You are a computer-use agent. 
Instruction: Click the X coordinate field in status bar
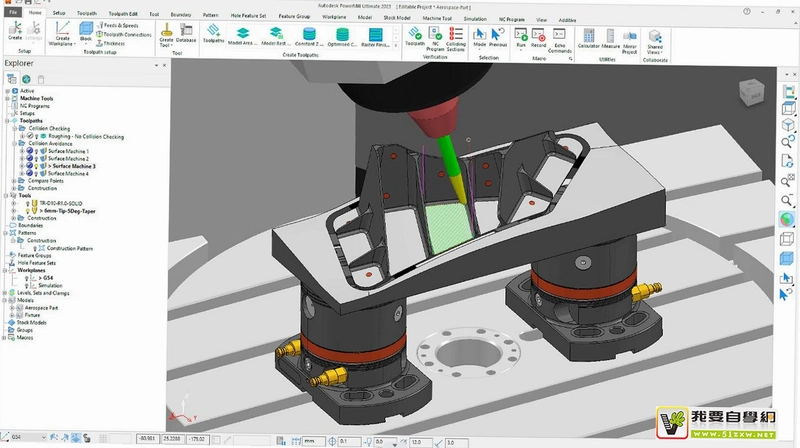pyautogui.click(x=147, y=439)
